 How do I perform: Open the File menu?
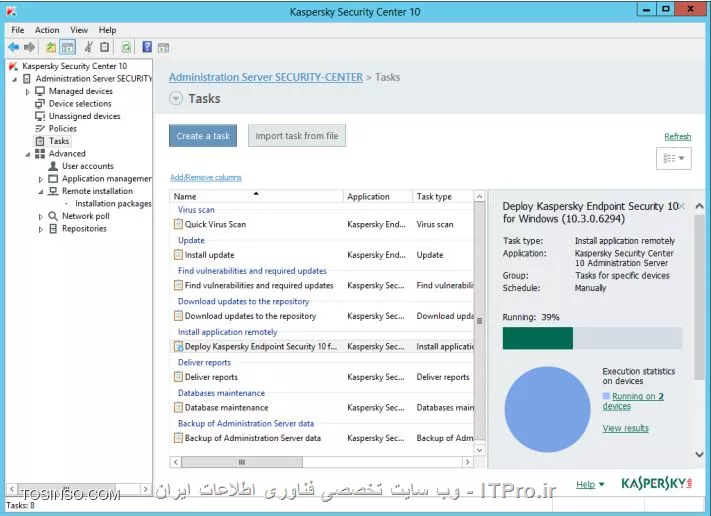pos(18,30)
